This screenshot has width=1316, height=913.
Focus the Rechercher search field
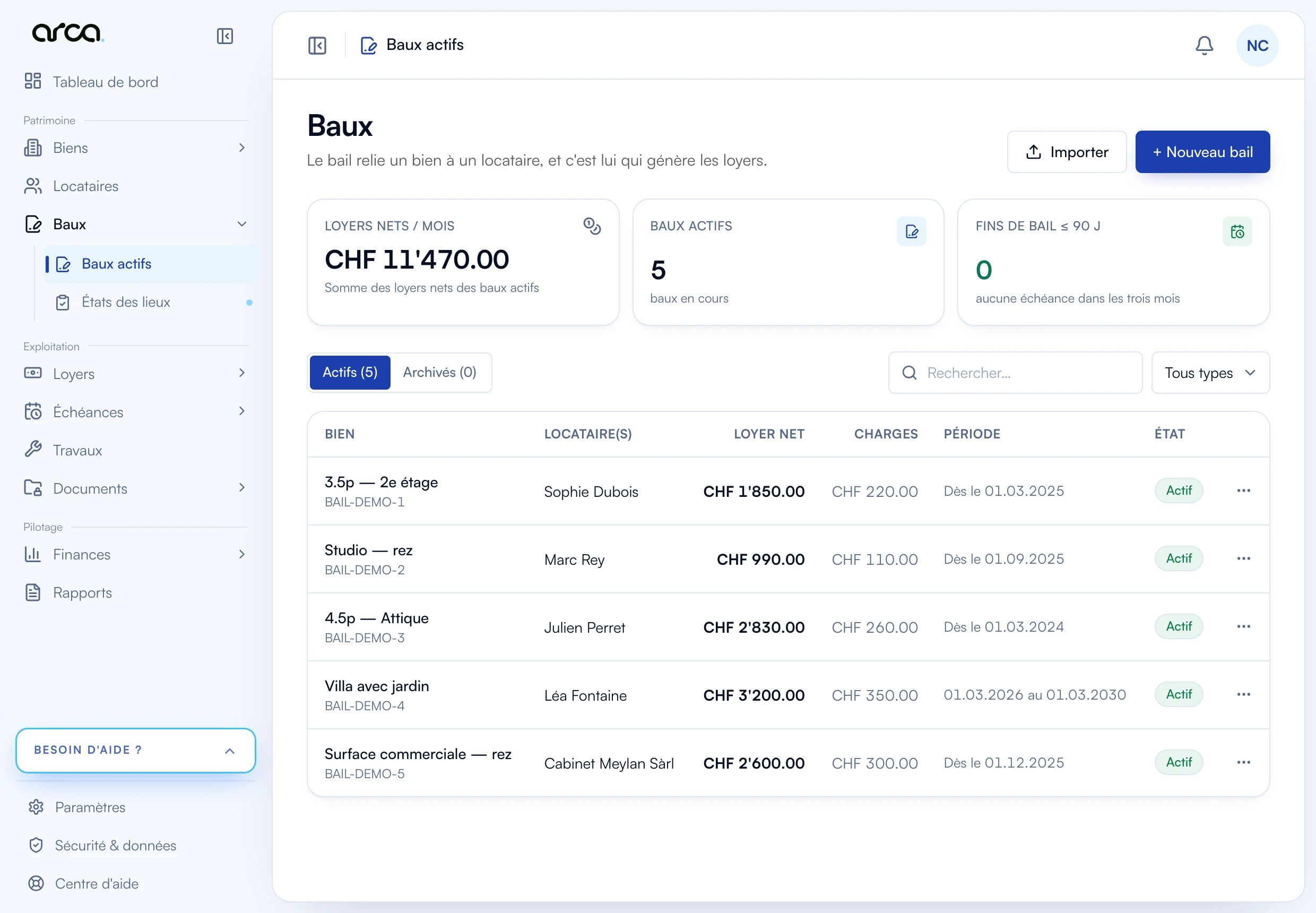(1015, 373)
